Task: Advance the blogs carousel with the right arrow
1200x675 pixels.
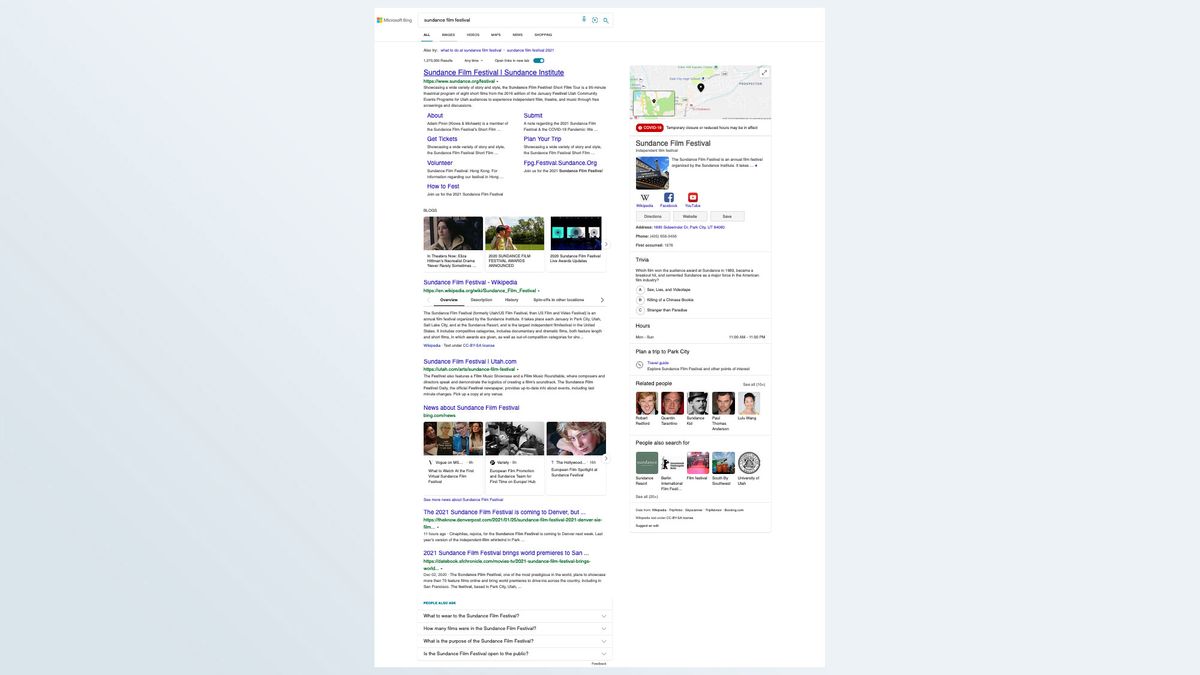Action: 606,243
